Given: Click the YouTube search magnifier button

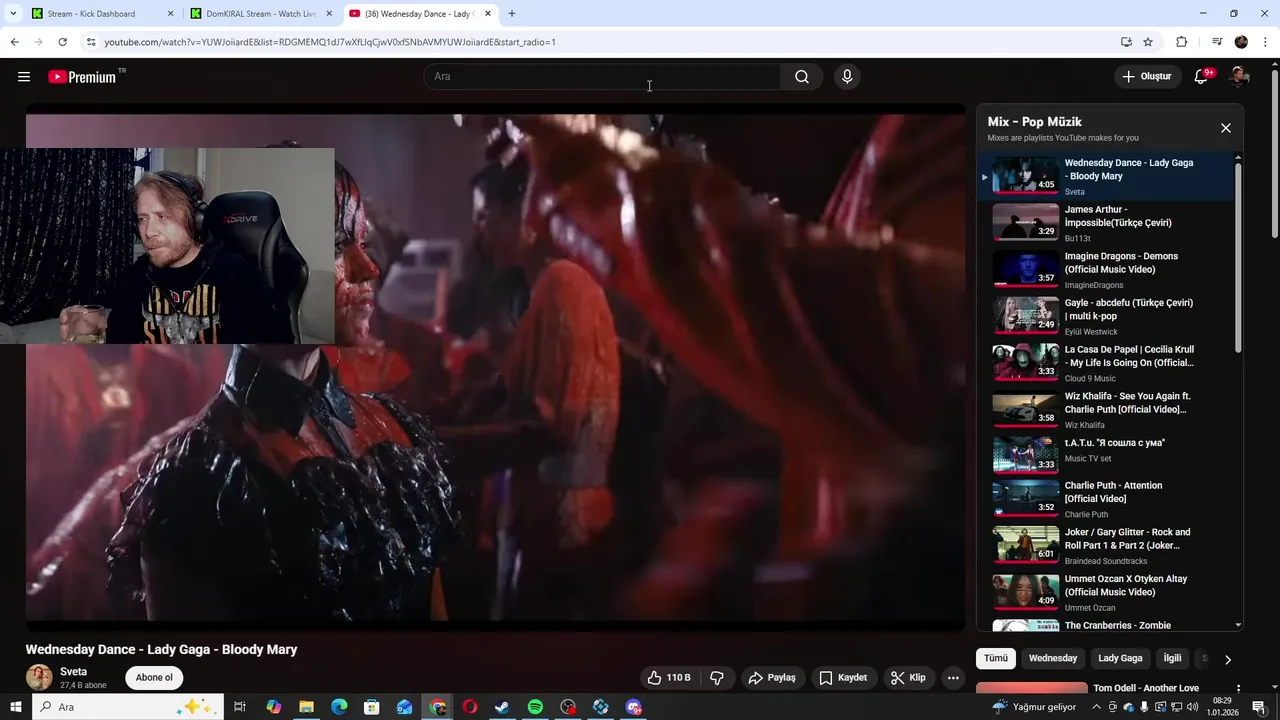Looking at the screenshot, I should click(x=802, y=77).
